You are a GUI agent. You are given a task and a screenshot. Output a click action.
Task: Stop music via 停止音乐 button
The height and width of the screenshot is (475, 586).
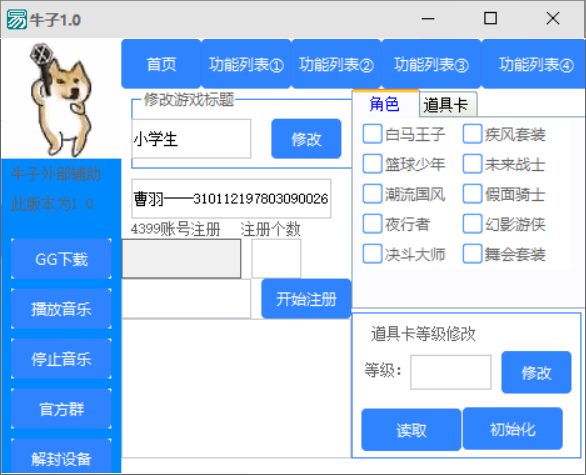(x=61, y=359)
